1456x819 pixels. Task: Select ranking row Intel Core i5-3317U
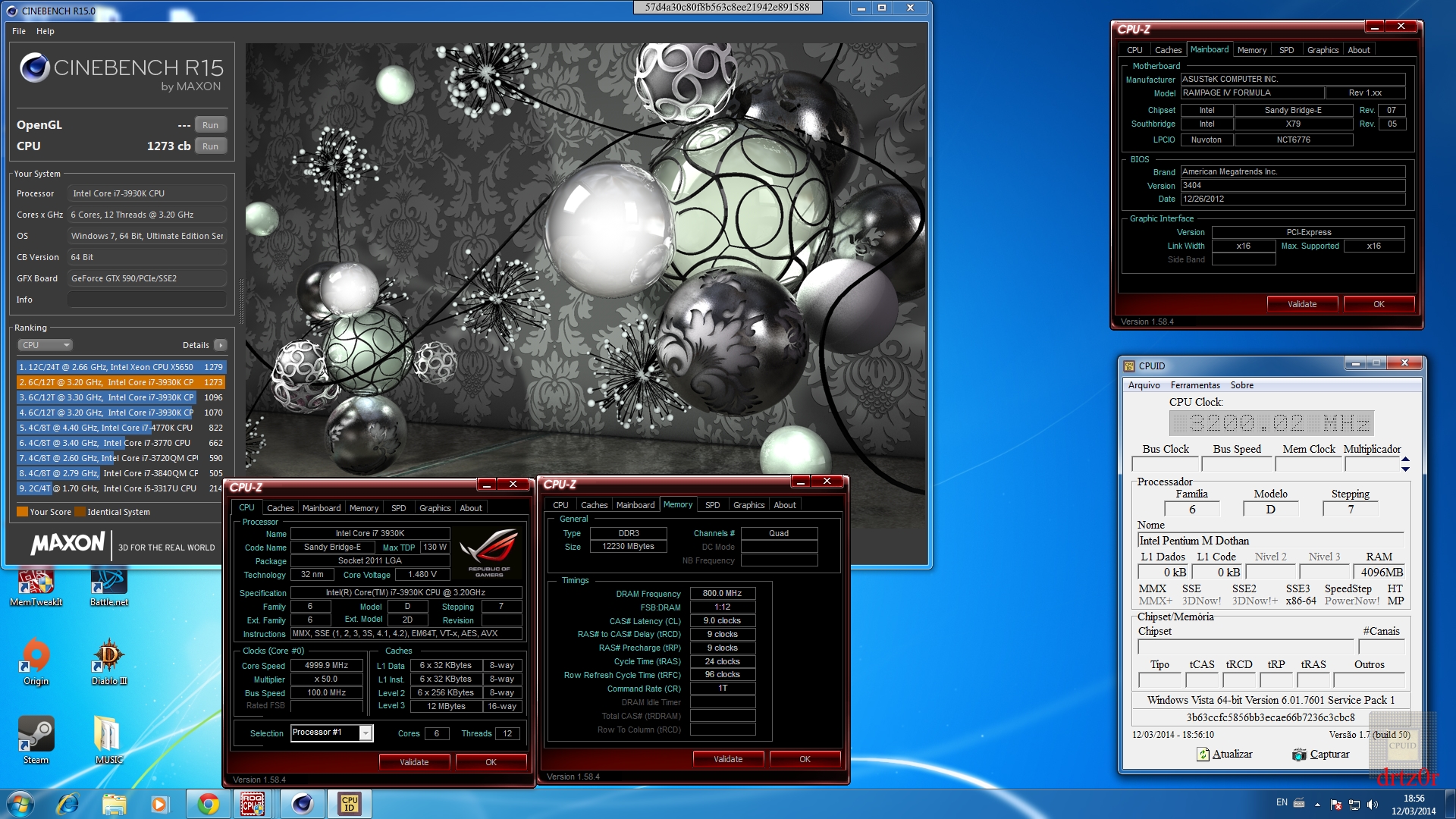pyautogui.click(x=121, y=488)
